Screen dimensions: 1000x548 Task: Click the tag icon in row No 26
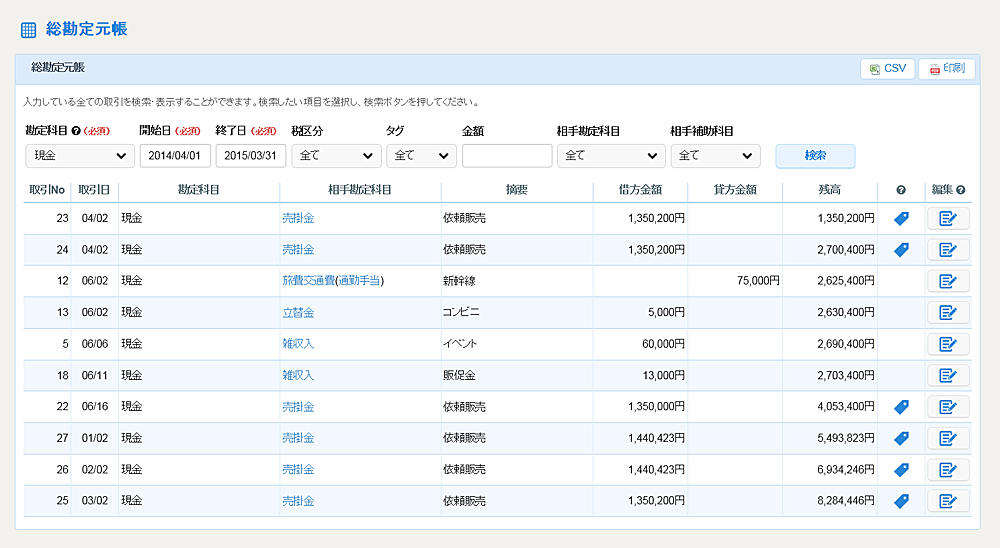coord(901,470)
